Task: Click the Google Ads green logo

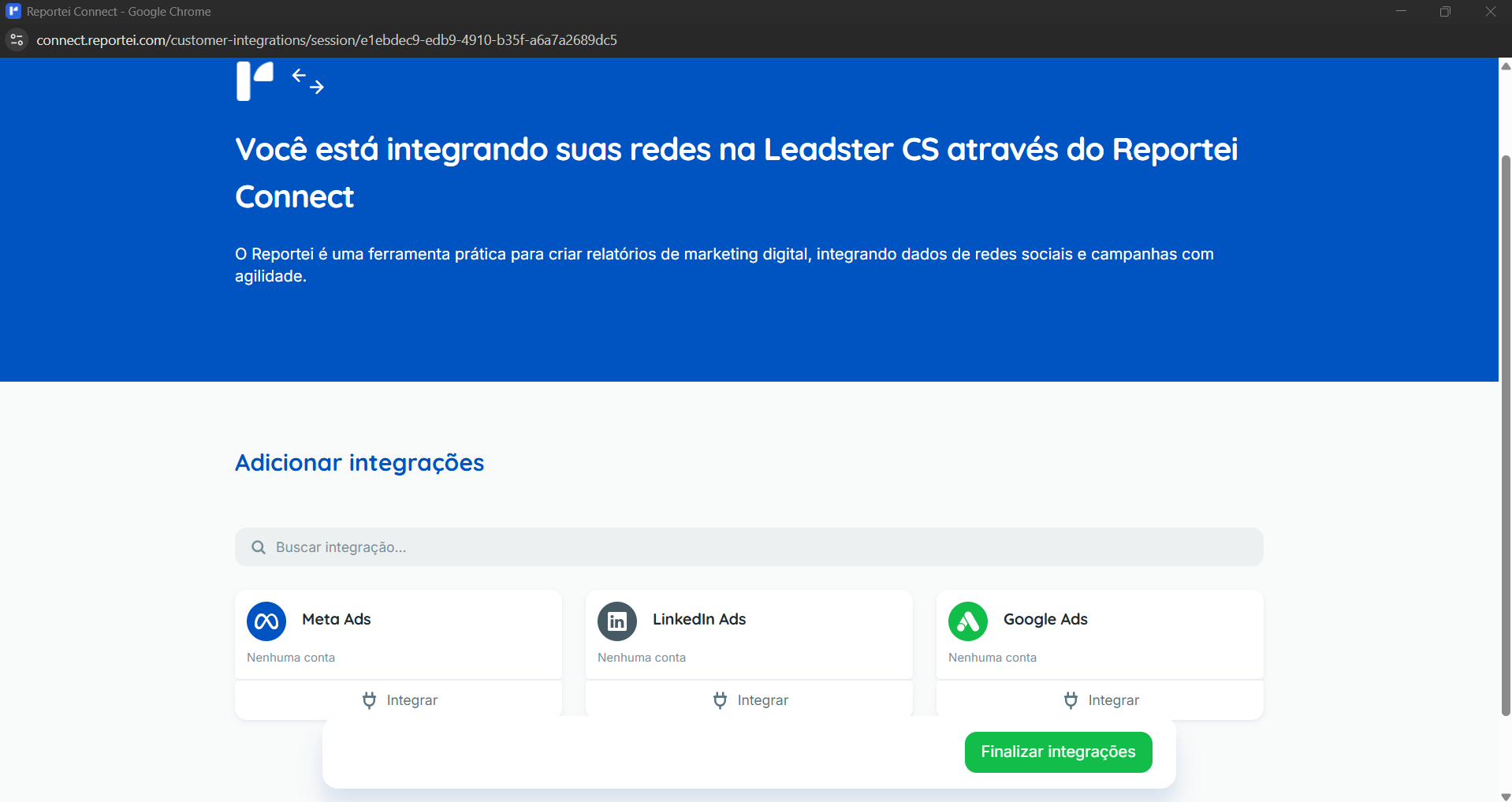Action: [x=968, y=621]
